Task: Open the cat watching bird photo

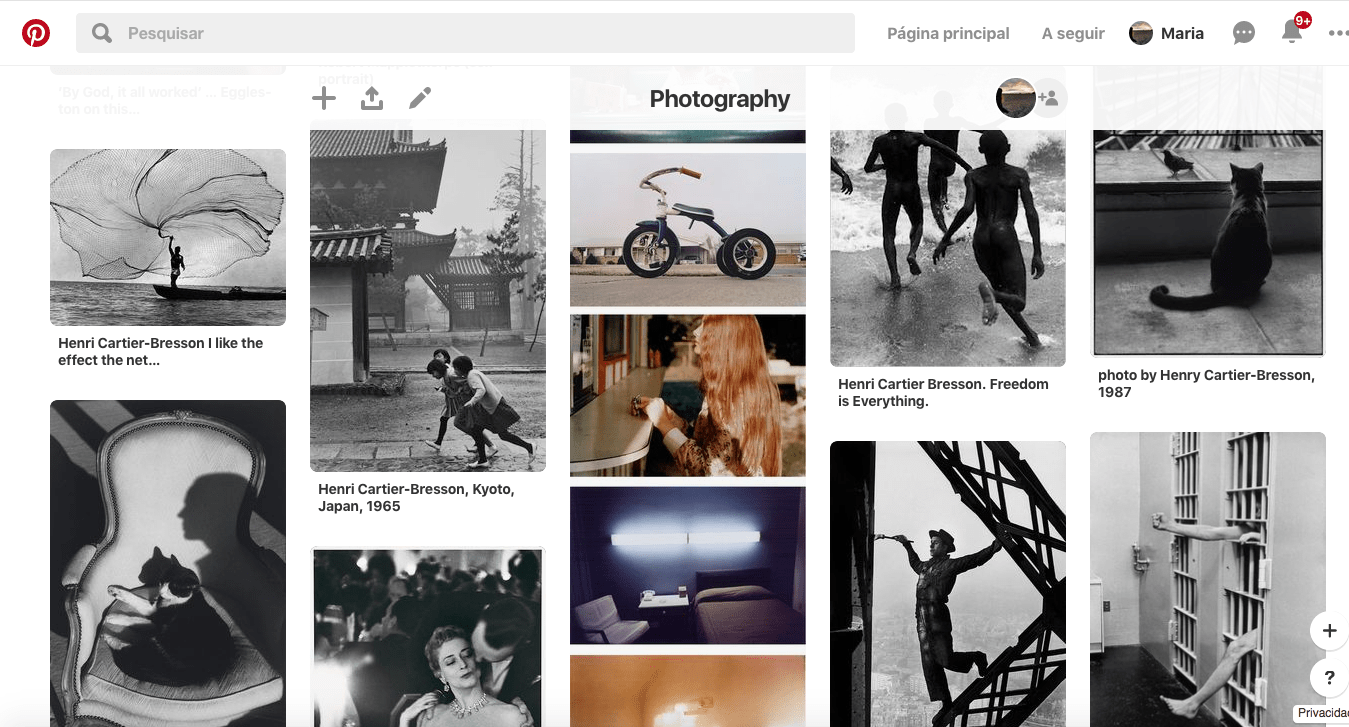Action: [1208, 243]
